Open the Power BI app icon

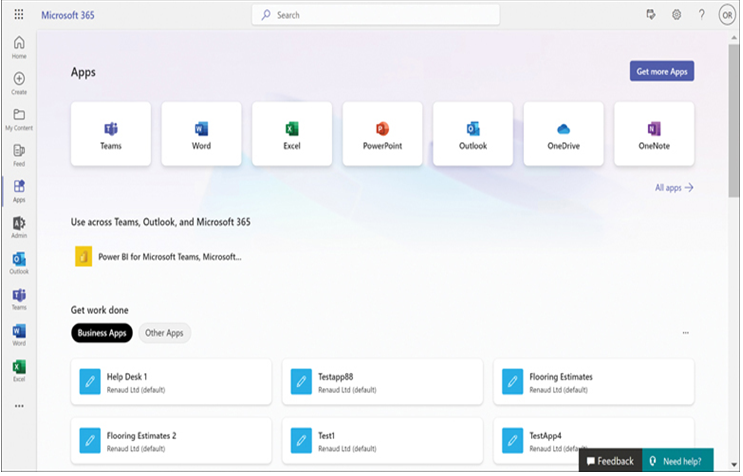(x=83, y=257)
